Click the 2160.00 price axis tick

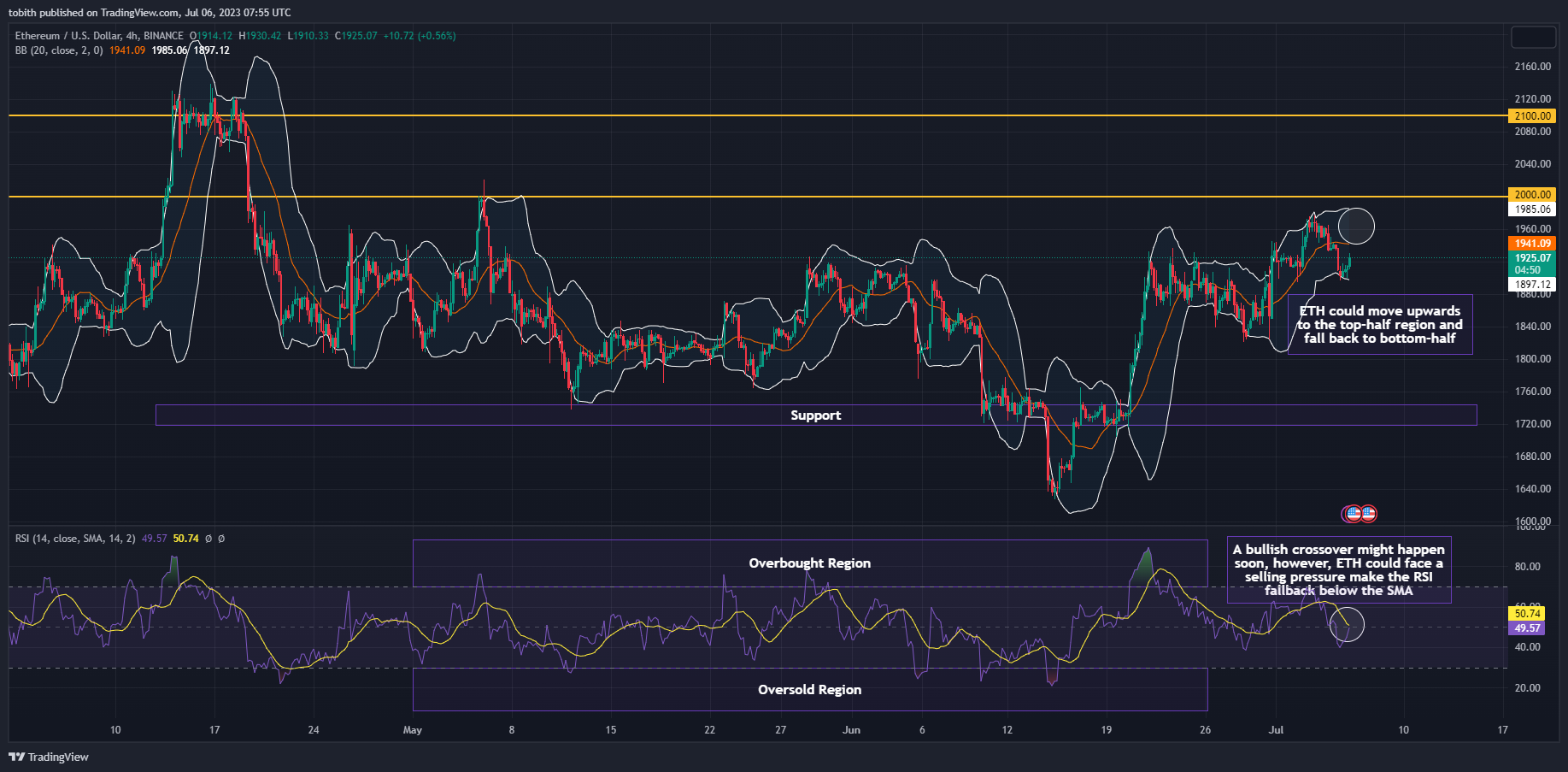tap(1532, 67)
